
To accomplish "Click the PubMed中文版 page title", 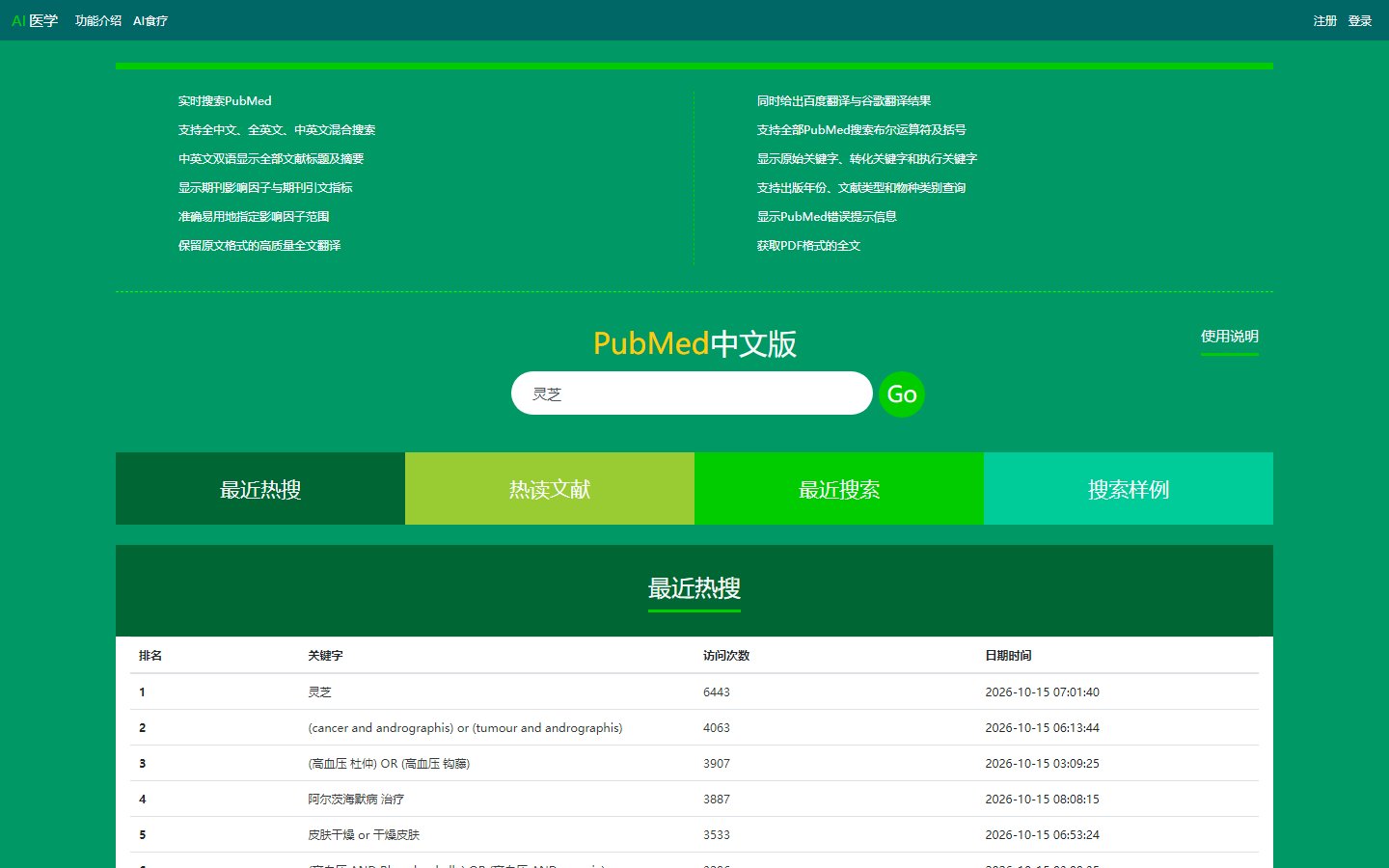I will pyautogui.click(x=694, y=343).
